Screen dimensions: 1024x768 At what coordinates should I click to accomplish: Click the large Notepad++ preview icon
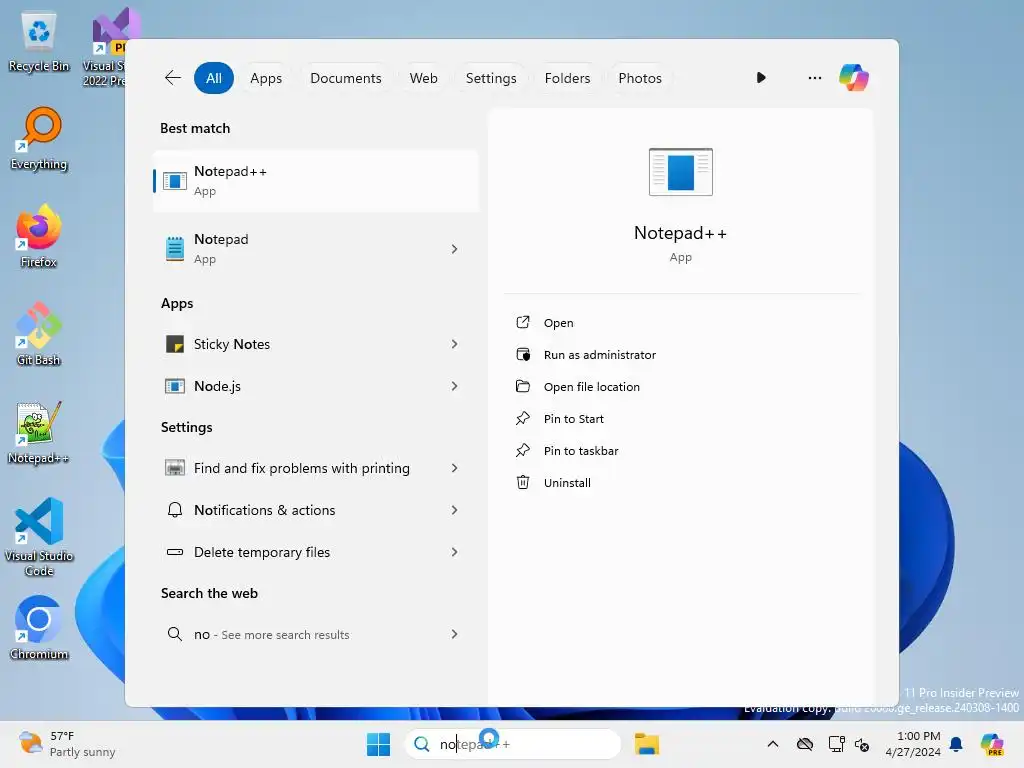[x=680, y=172]
